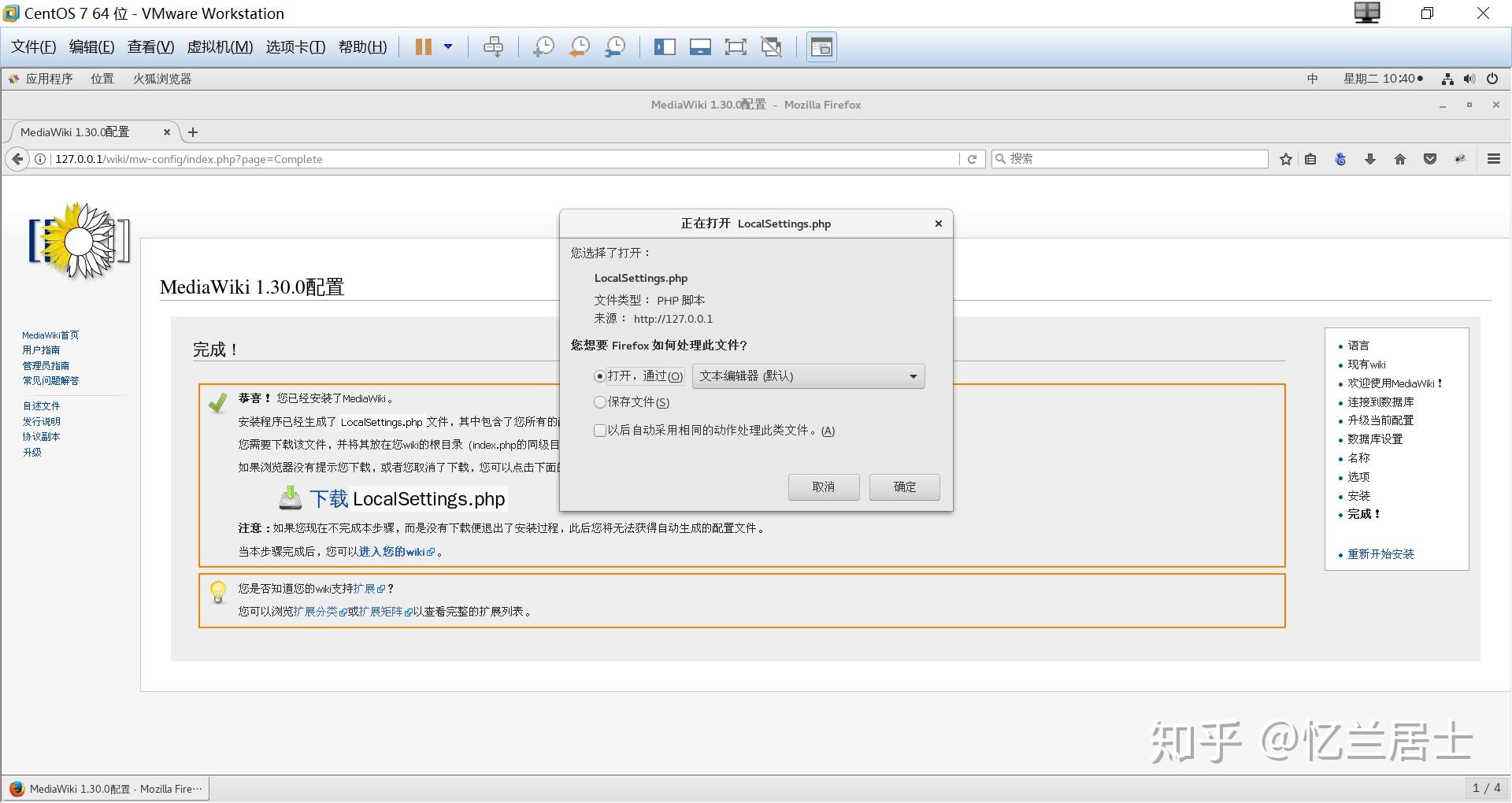
Task: Open the text editor application dropdown
Action: (807, 376)
